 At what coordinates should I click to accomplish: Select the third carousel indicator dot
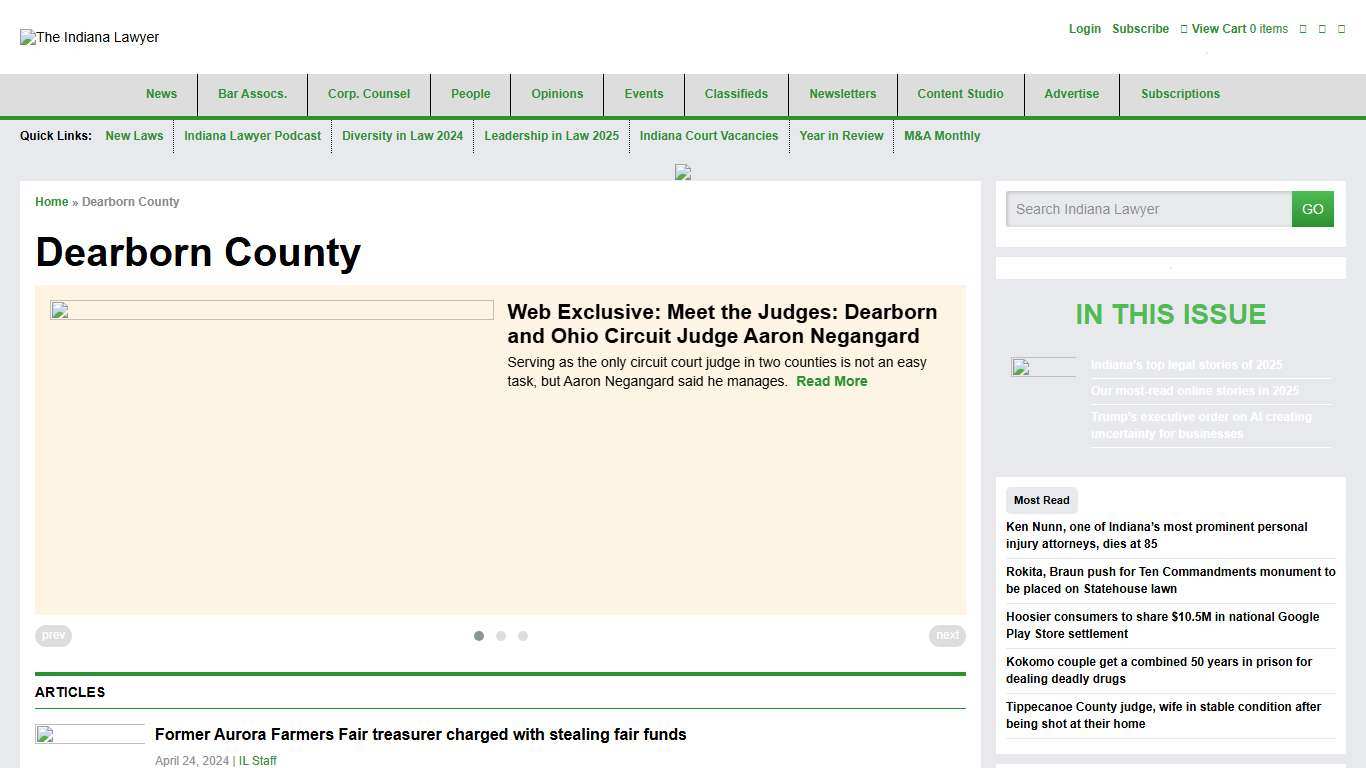523,636
